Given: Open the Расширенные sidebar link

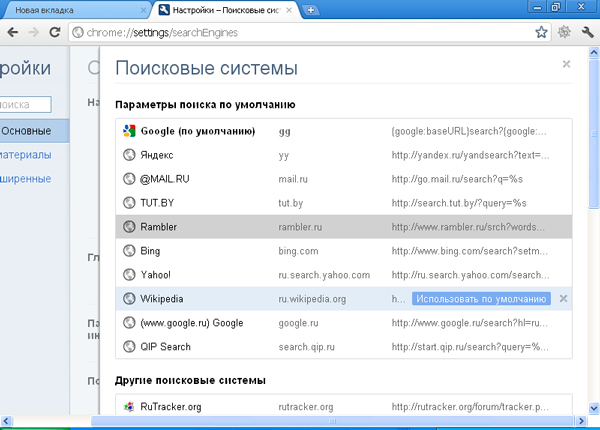Looking at the screenshot, I should click(x=25, y=179).
